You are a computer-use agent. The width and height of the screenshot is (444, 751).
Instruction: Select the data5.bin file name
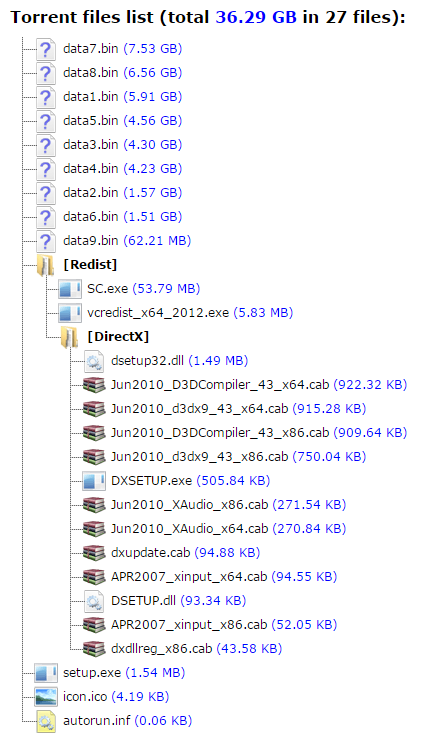coord(91,120)
